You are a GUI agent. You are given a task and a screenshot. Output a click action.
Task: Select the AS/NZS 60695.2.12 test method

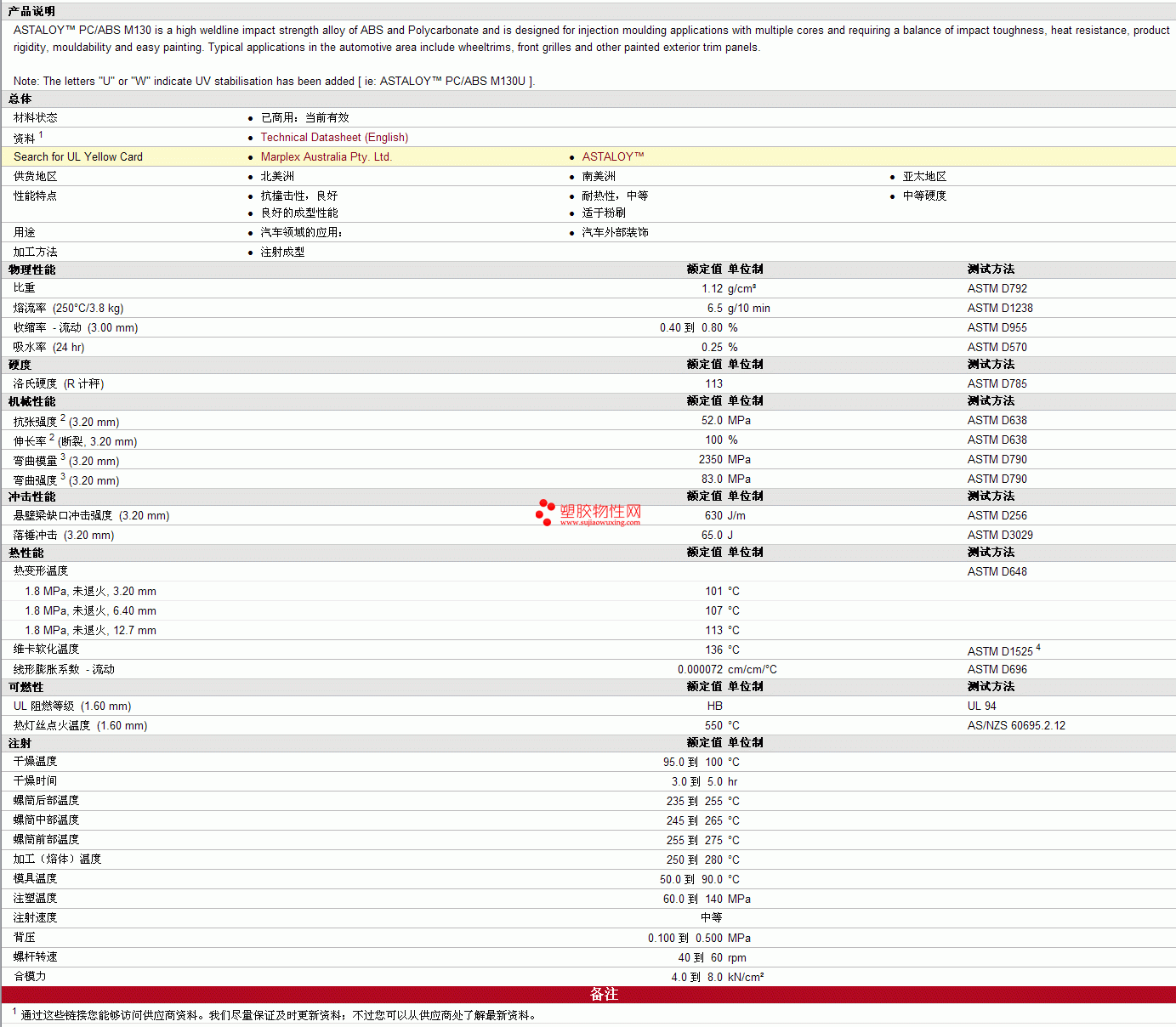tap(1016, 725)
